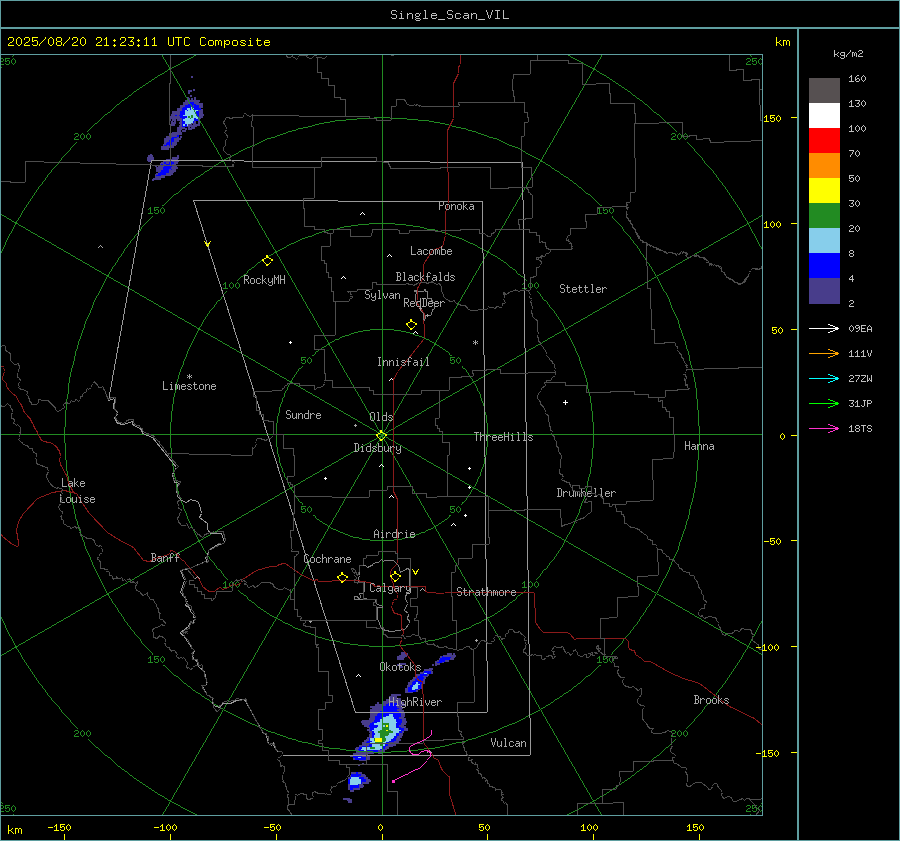
Task: Pick the green 20-30 legend color block
Action: pyautogui.click(x=824, y=216)
